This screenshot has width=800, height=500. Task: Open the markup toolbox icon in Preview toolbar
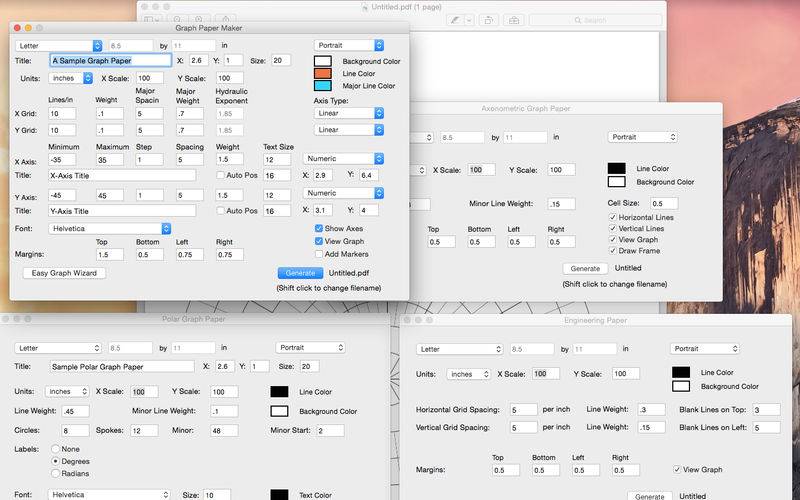[x=513, y=20]
